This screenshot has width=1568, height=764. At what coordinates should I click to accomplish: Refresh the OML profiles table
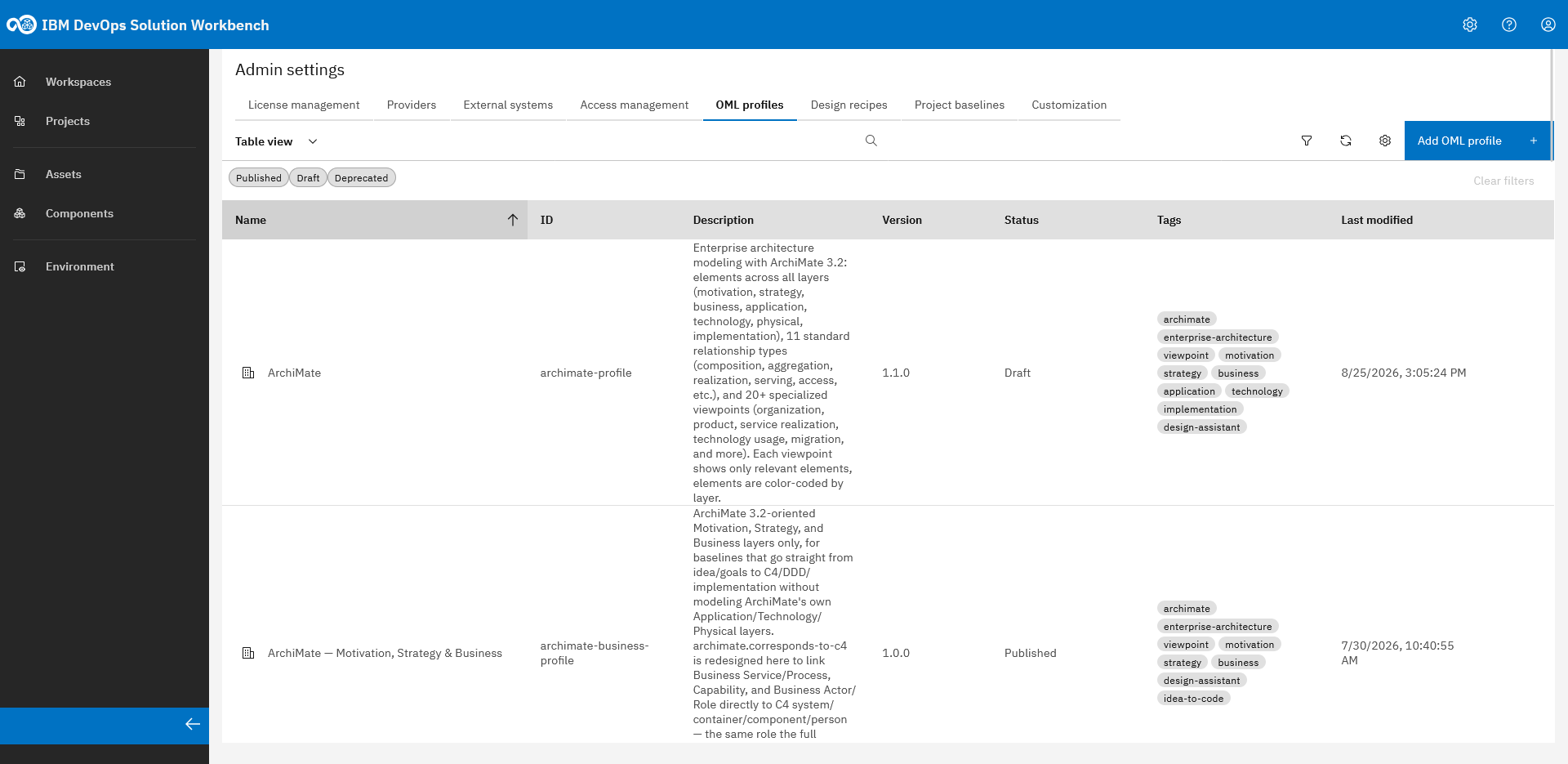coord(1346,141)
